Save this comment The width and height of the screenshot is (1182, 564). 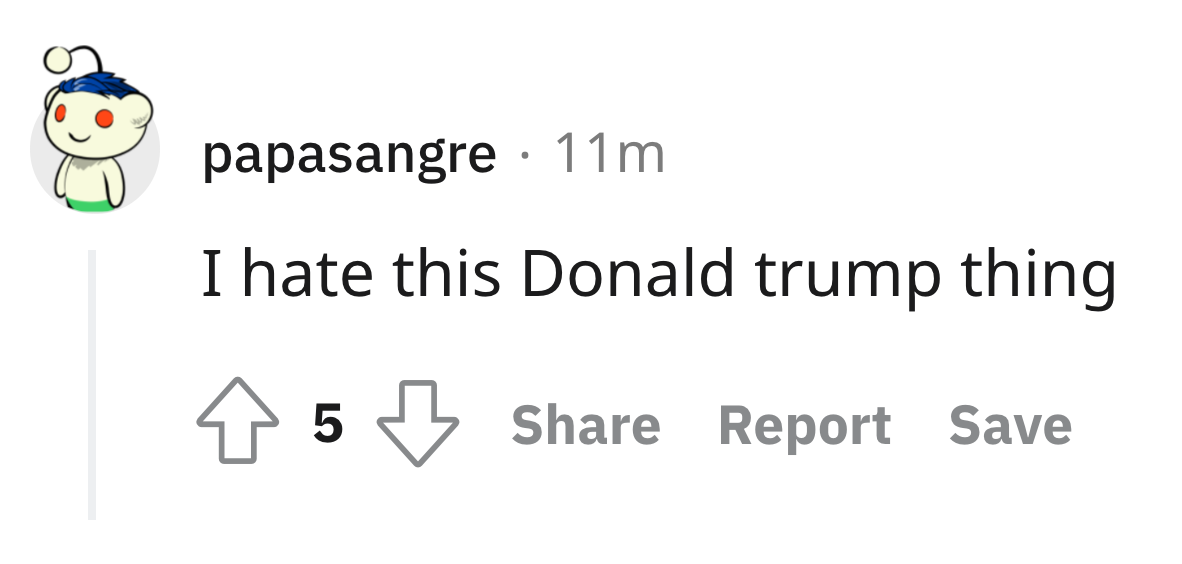(1010, 425)
